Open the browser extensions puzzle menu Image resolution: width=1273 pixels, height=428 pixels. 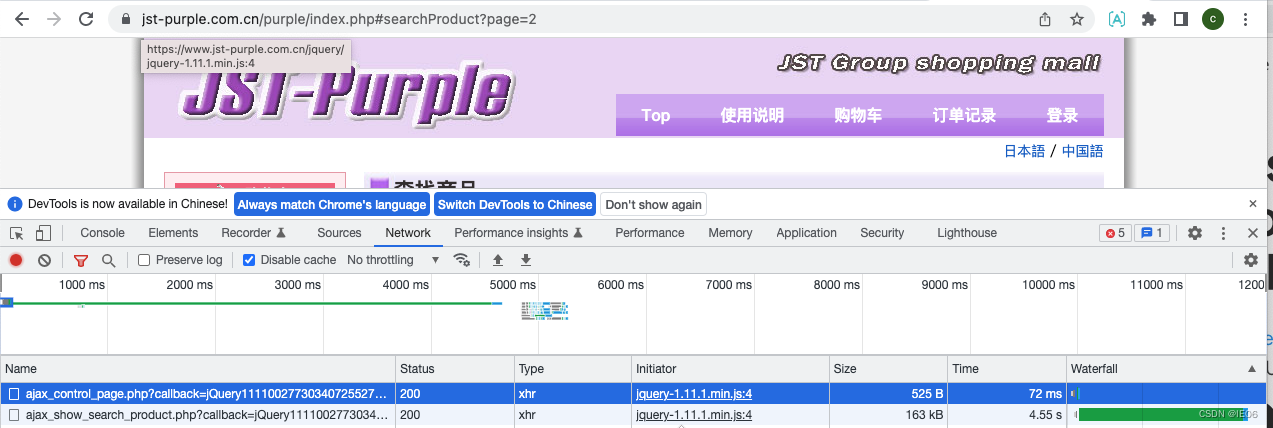1149,19
